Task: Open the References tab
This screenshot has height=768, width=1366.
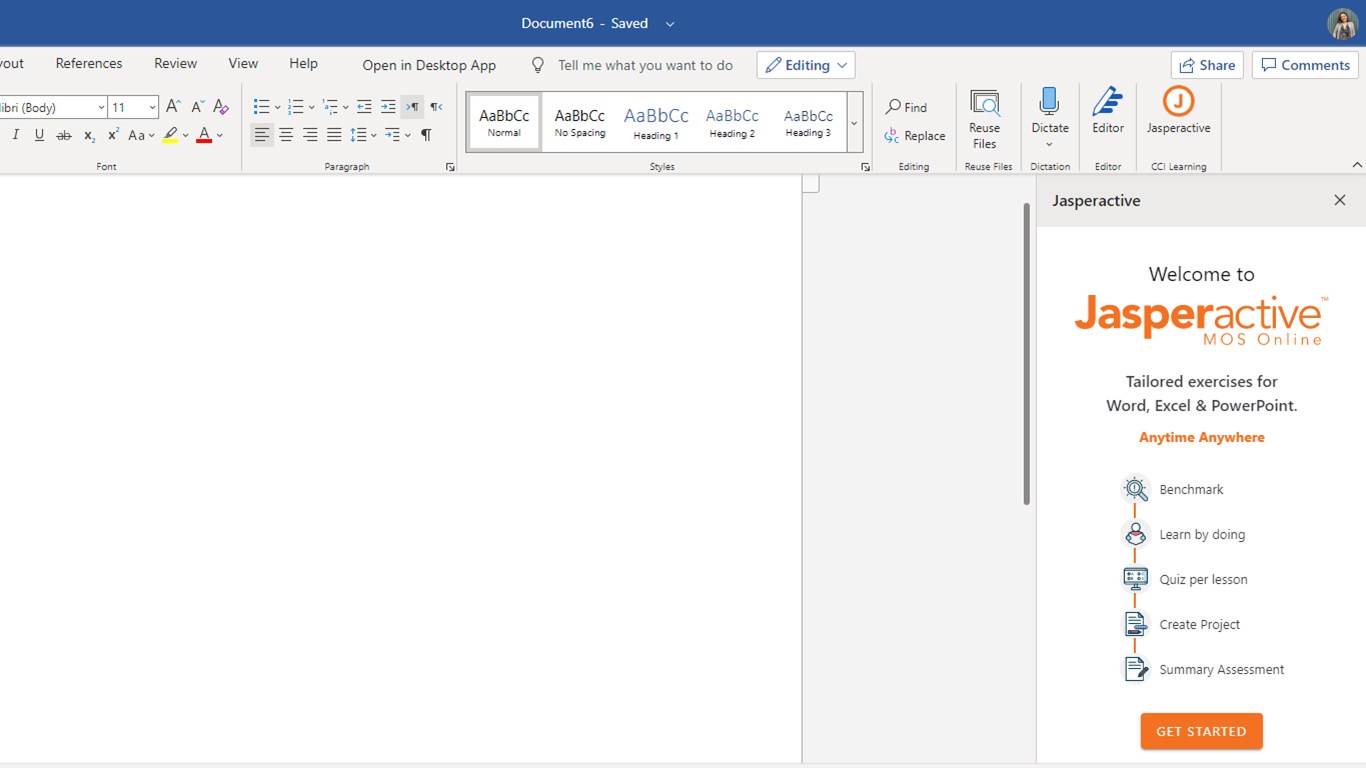Action: point(89,63)
